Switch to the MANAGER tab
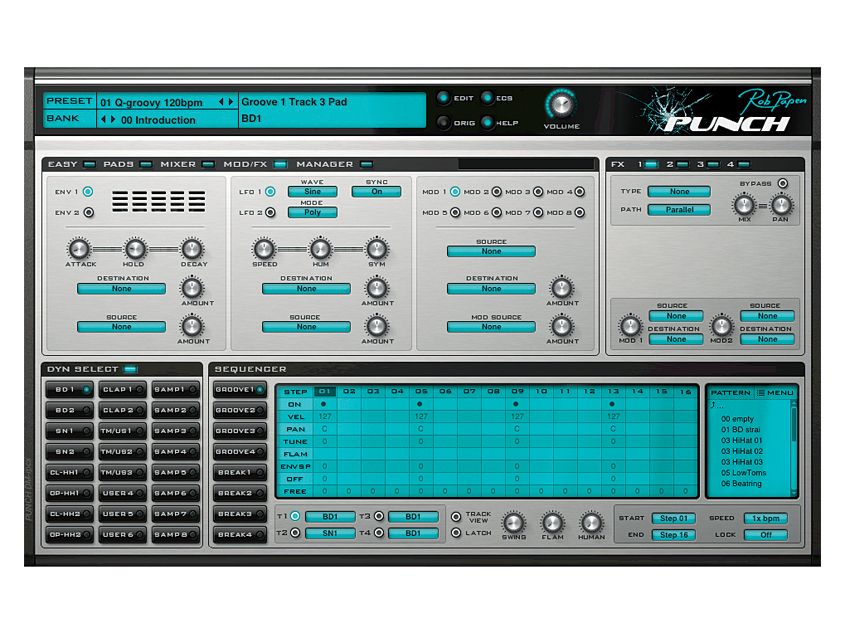Screen dimensions: 850x638 click(x=334, y=164)
